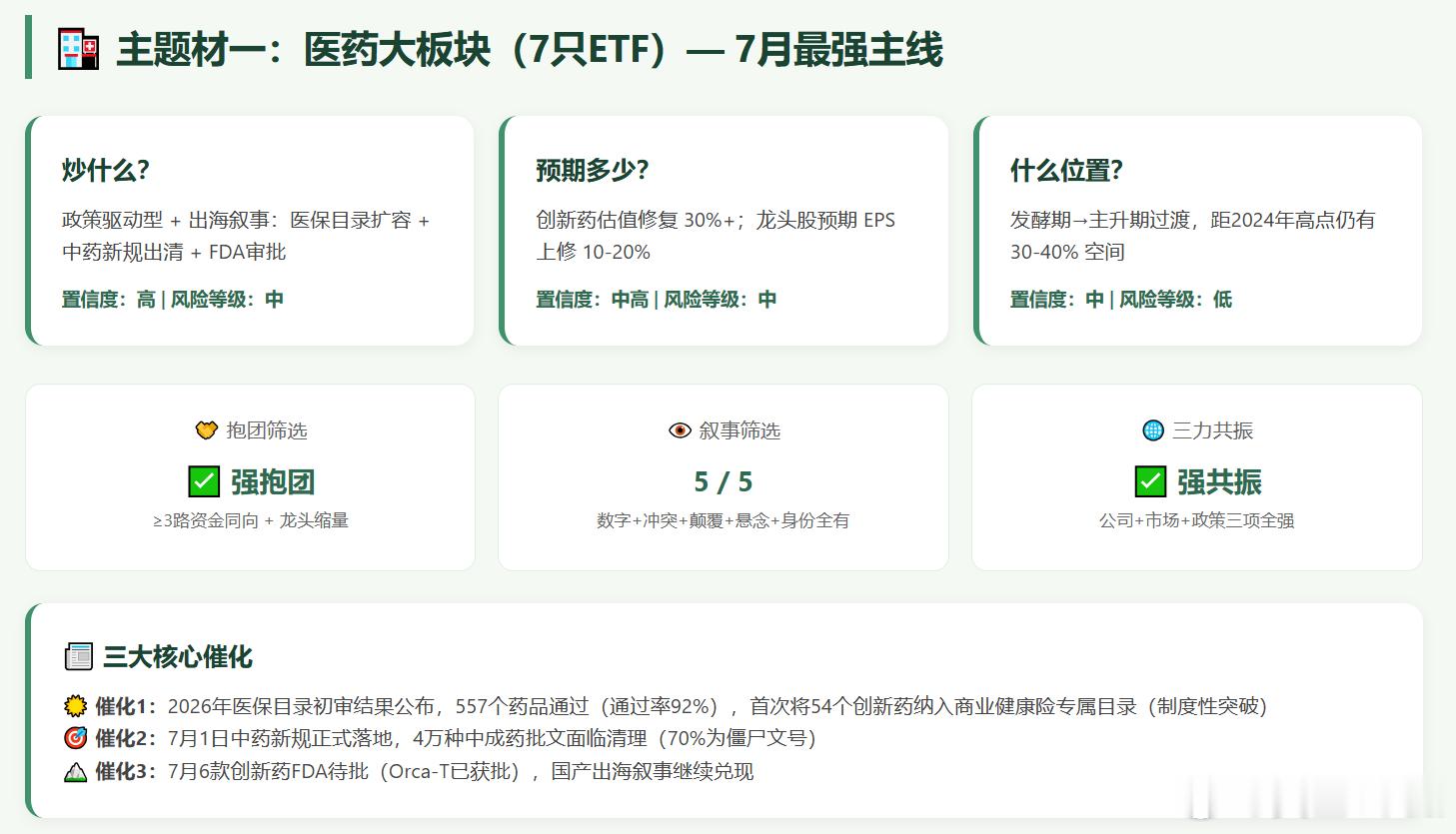The image size is (1456, 834).
Task: Select the 炒什么? card heading
Action: (x=105, y=170)
